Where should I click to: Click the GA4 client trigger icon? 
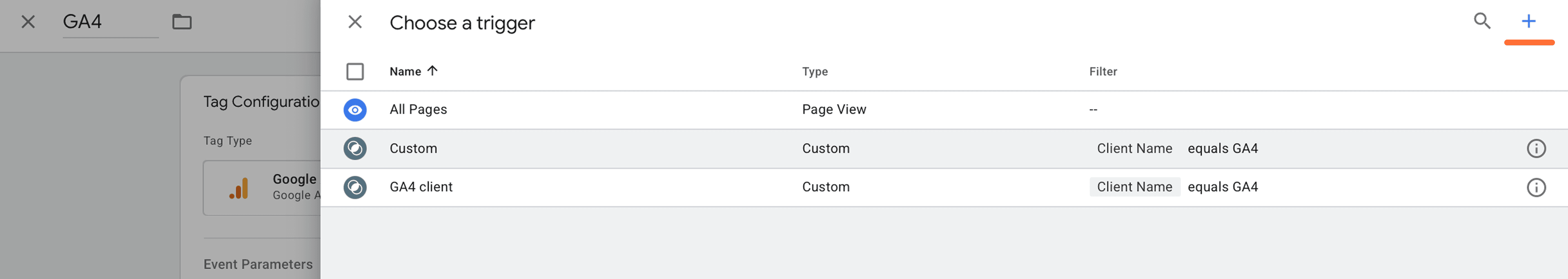click(x=355, y=187)
